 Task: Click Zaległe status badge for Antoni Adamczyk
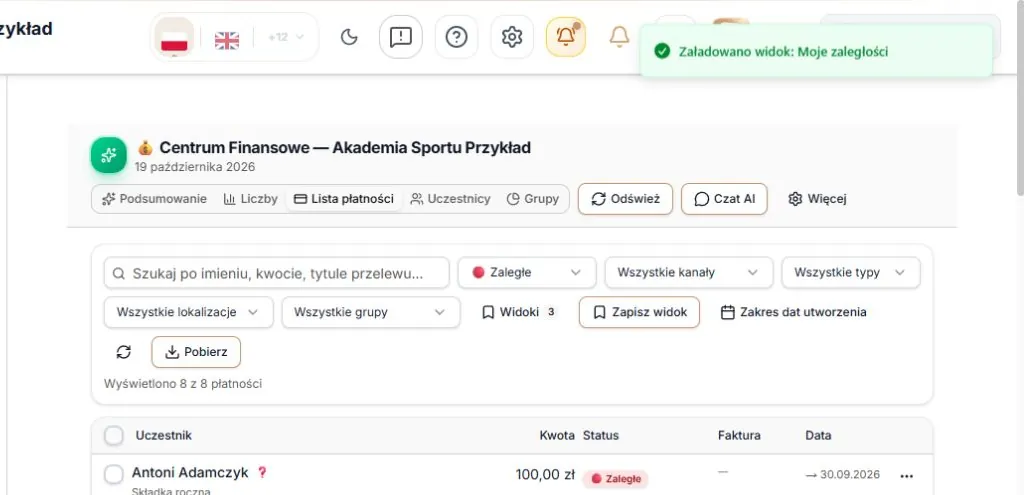coord(615,479)
